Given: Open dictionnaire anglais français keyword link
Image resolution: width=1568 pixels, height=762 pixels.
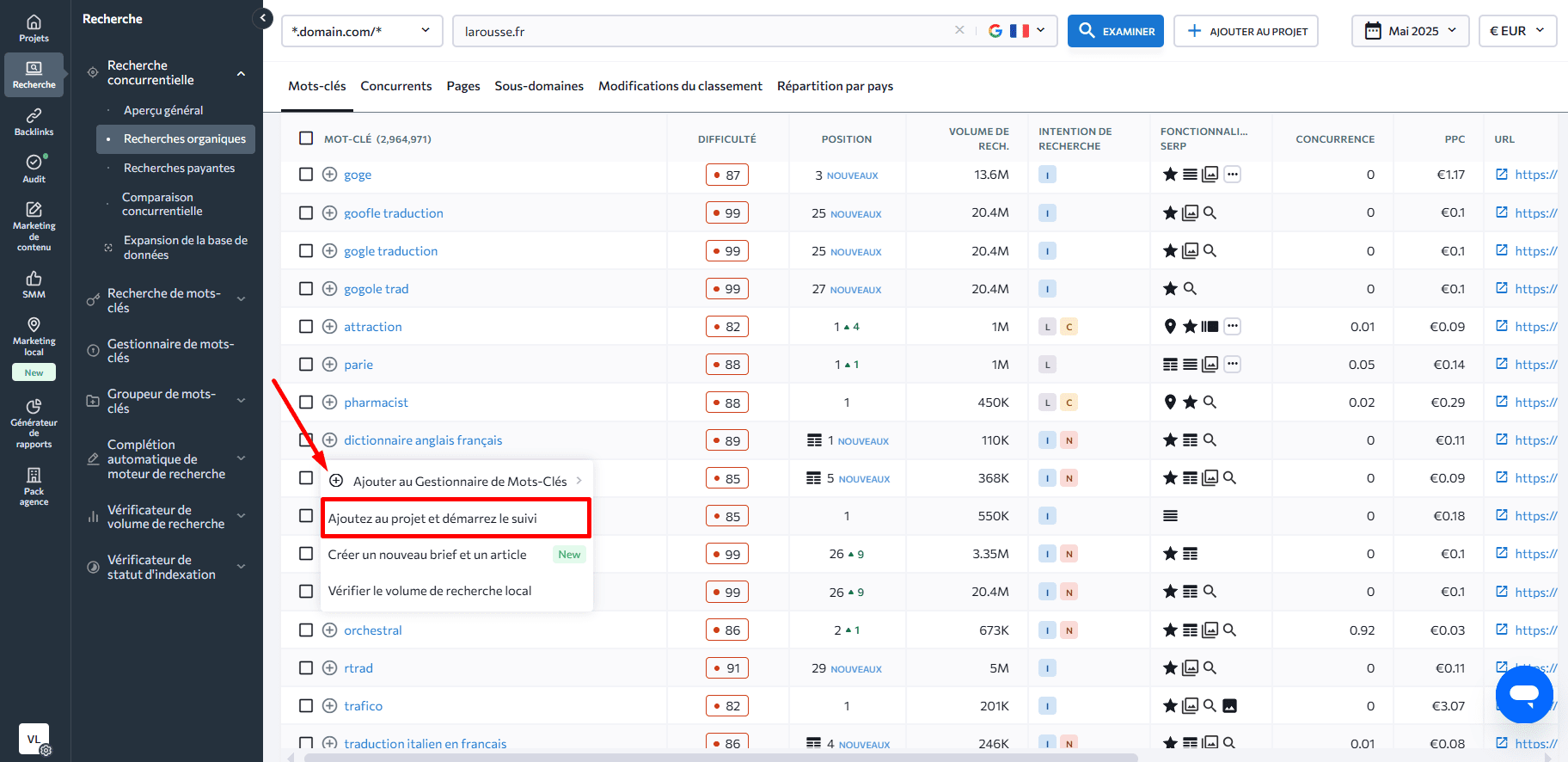Looking at the screenshot, I should [423, 440].
